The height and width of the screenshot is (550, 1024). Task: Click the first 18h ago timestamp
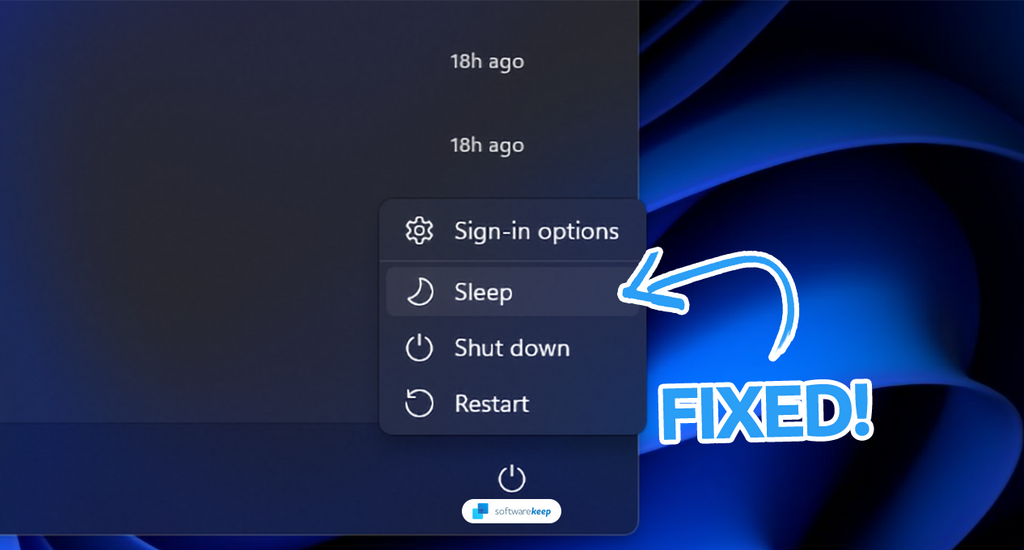(487, 61)
